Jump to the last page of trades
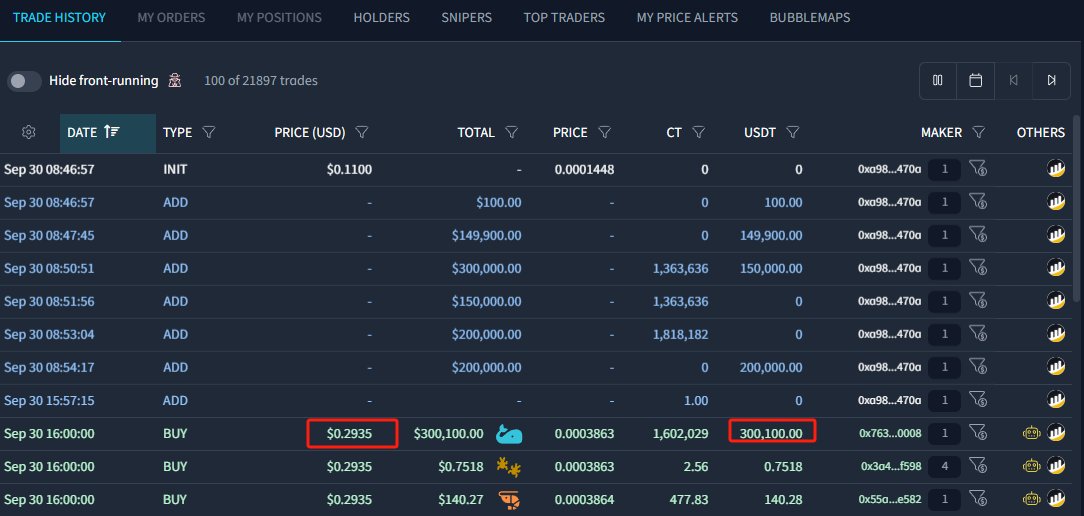The image size is (1084, 516). tap(1052, 81)
